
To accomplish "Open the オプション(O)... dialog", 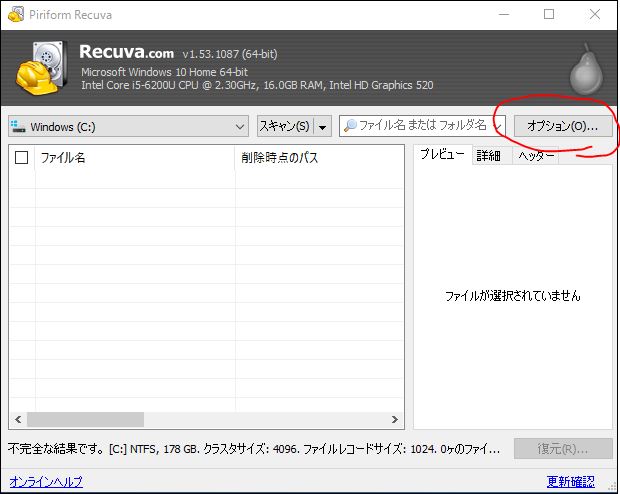I will click(563, 126).
